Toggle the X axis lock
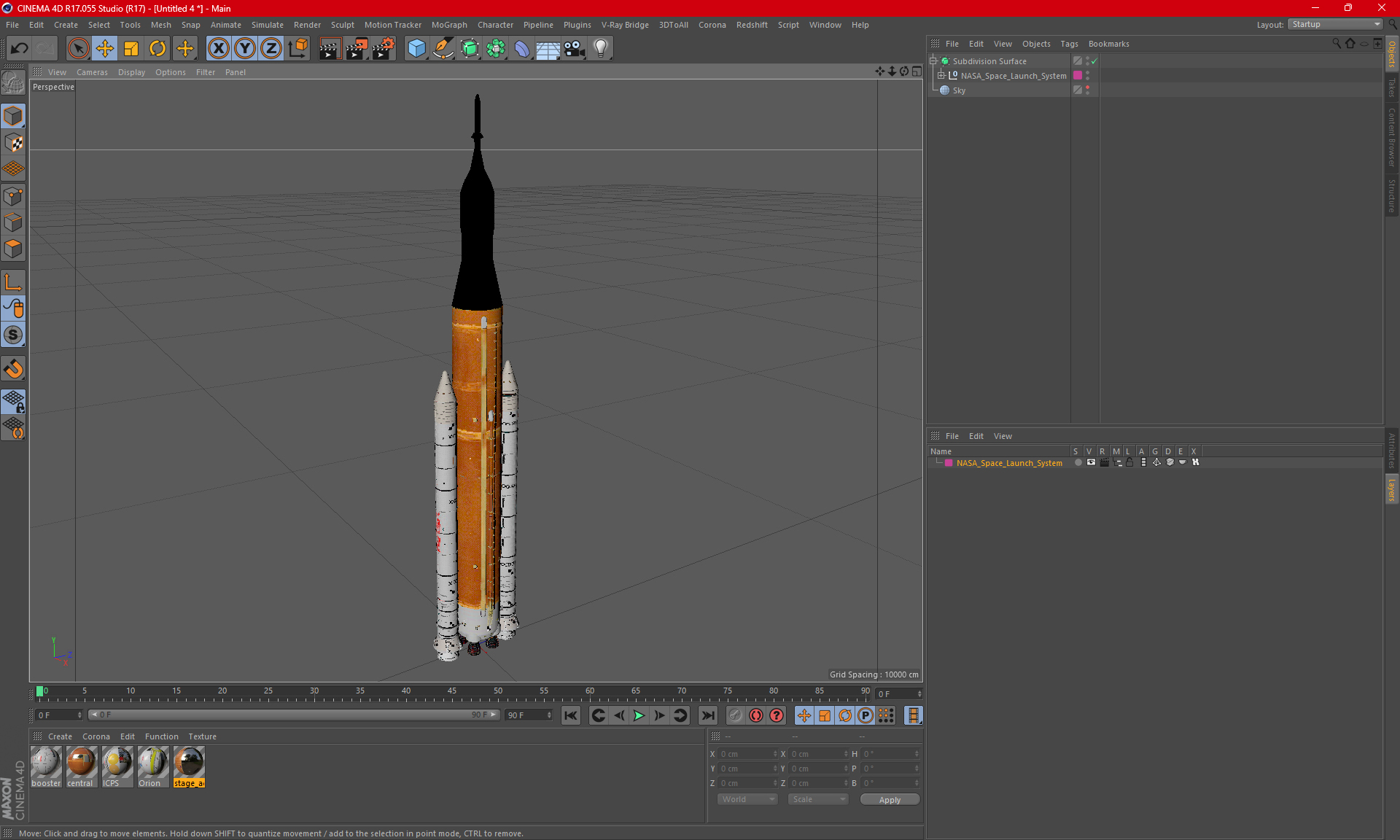 pyautogui.click(x=218, y=48)
